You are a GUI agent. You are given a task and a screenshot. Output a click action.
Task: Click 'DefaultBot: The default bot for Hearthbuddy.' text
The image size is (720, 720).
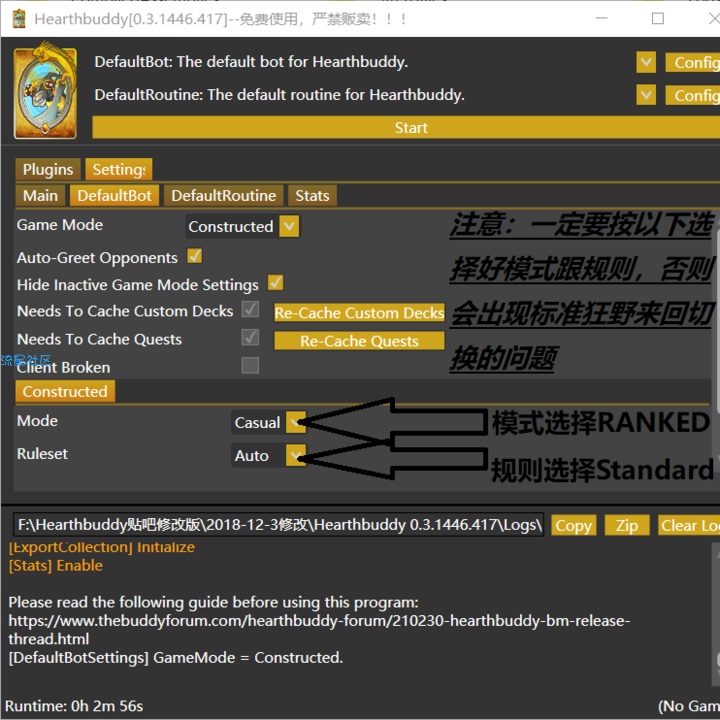pyautogui.click(x=251, y=62)
